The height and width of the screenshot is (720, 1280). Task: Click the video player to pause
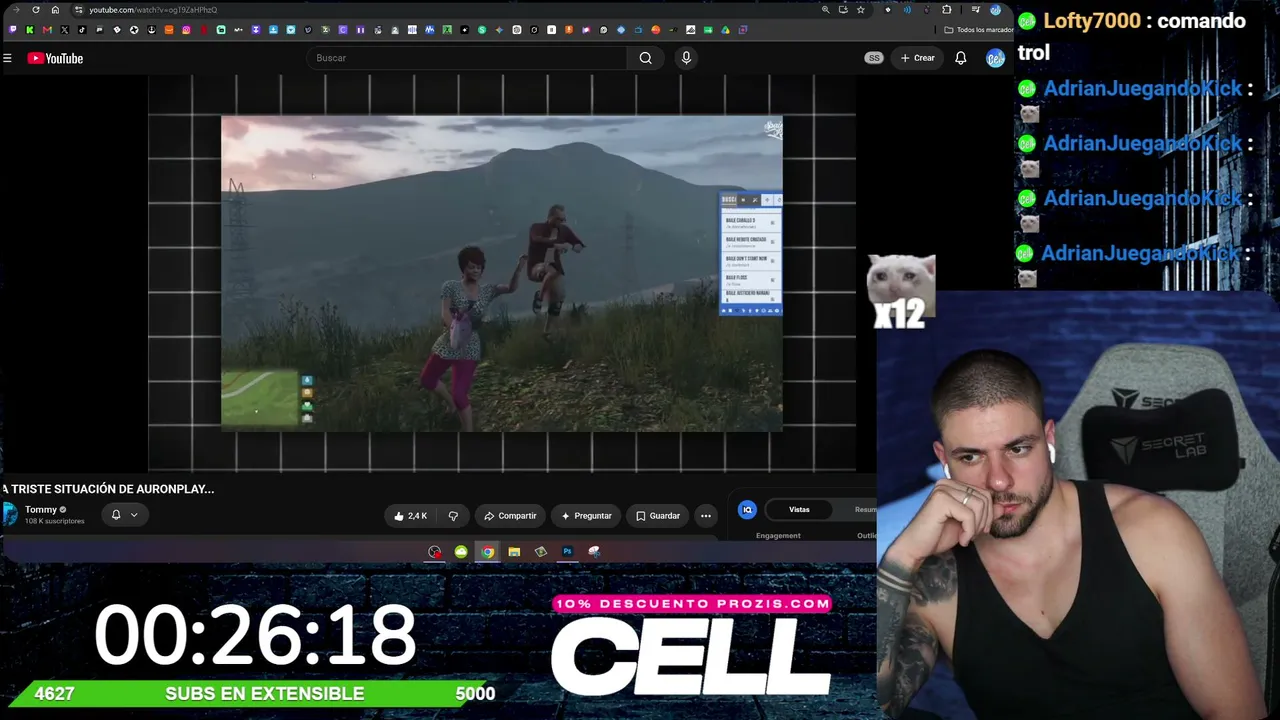tap(502, 273)
